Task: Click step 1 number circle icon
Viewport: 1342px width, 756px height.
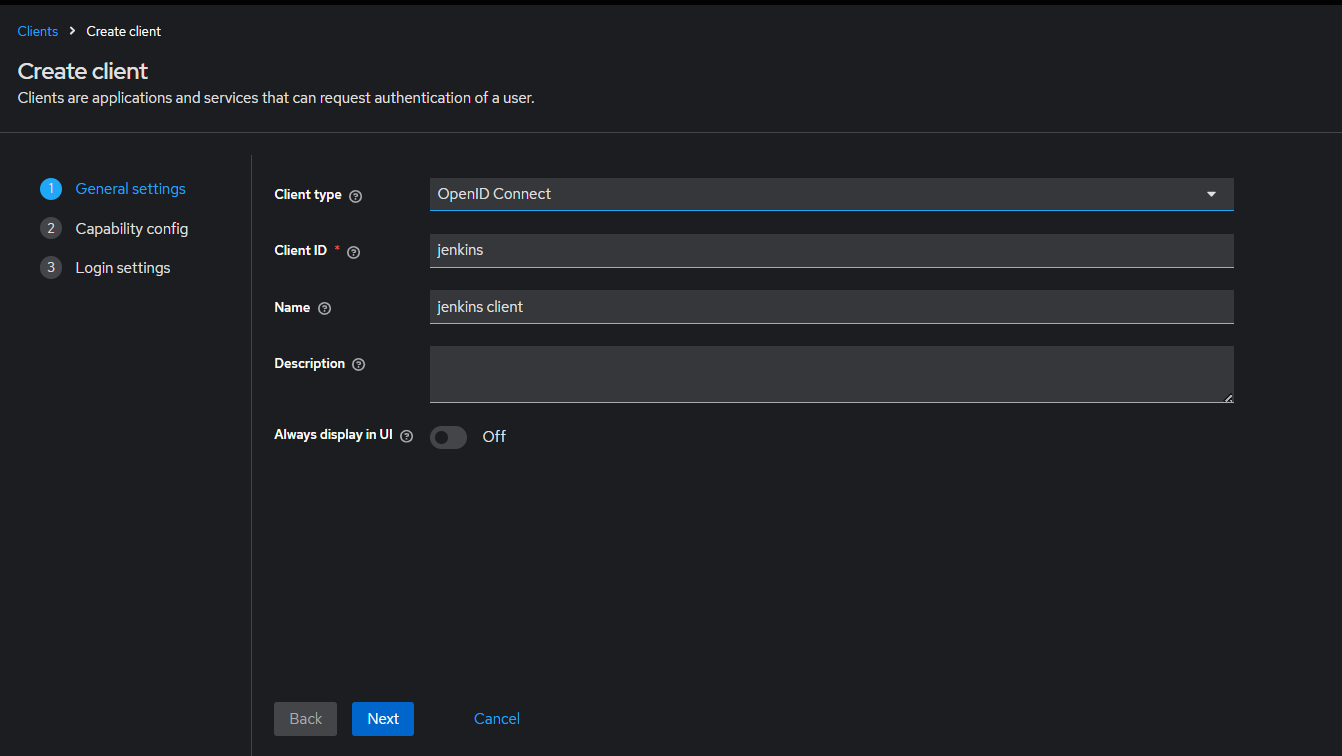Action: (x=51, y=189)
